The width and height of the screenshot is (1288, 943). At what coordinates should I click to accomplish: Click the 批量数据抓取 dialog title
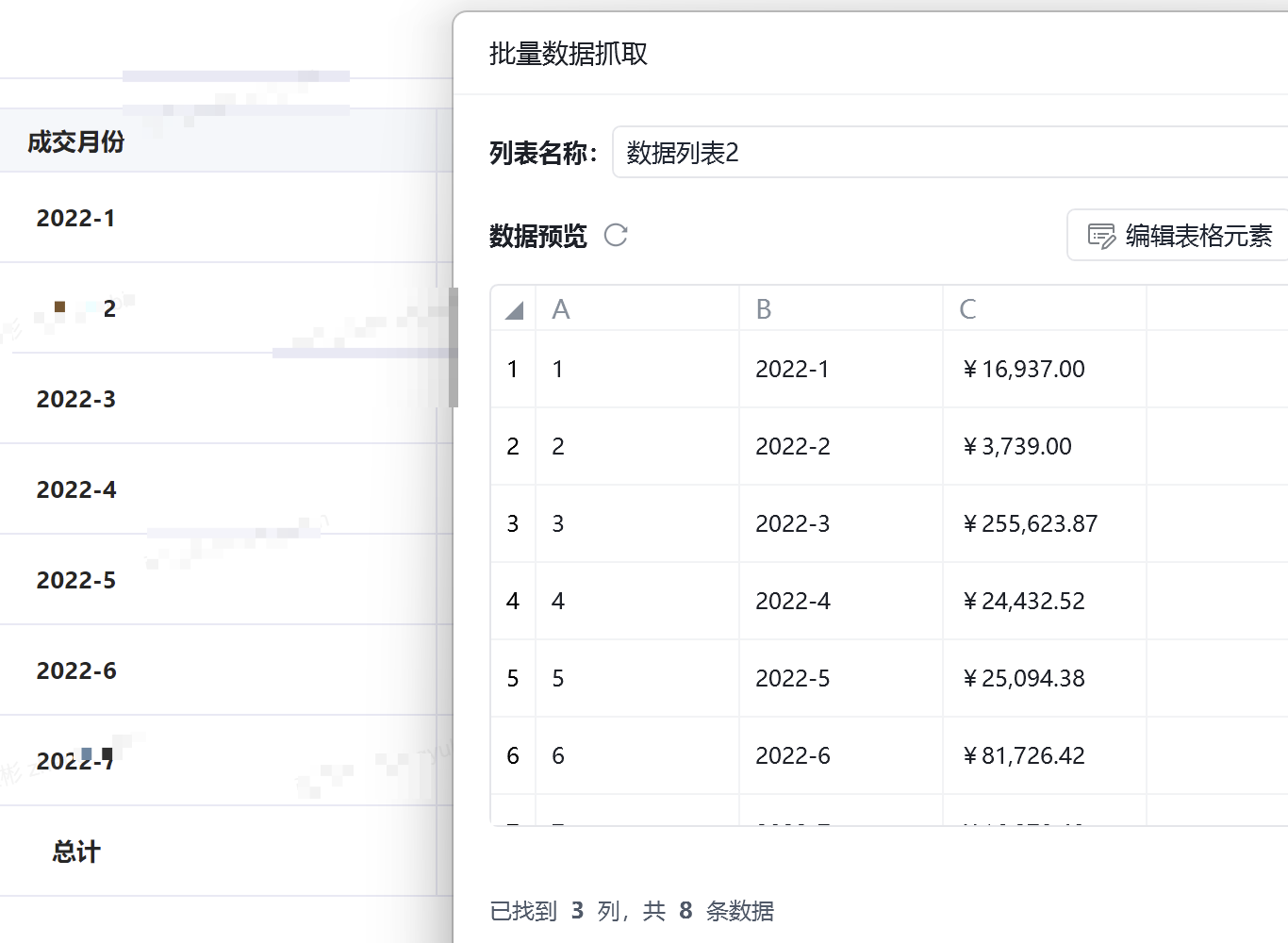coord(569,54)
